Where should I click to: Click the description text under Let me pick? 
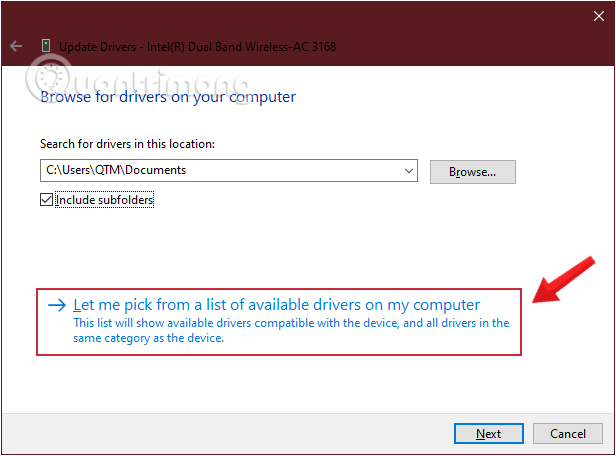coord(290,330)
